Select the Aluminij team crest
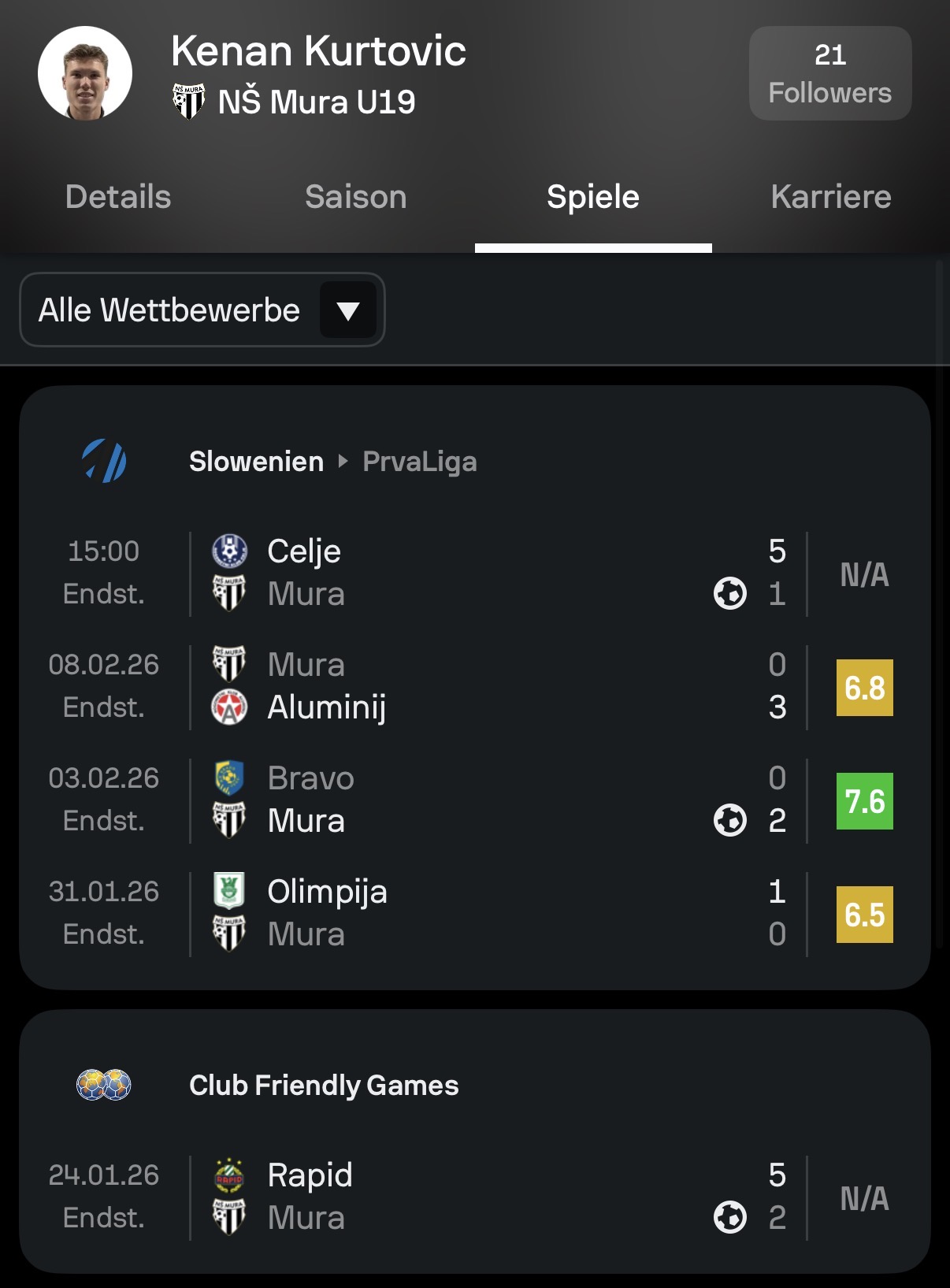Image resolution: width=950 pixels, height=1288 pixels. click(229, 707)
